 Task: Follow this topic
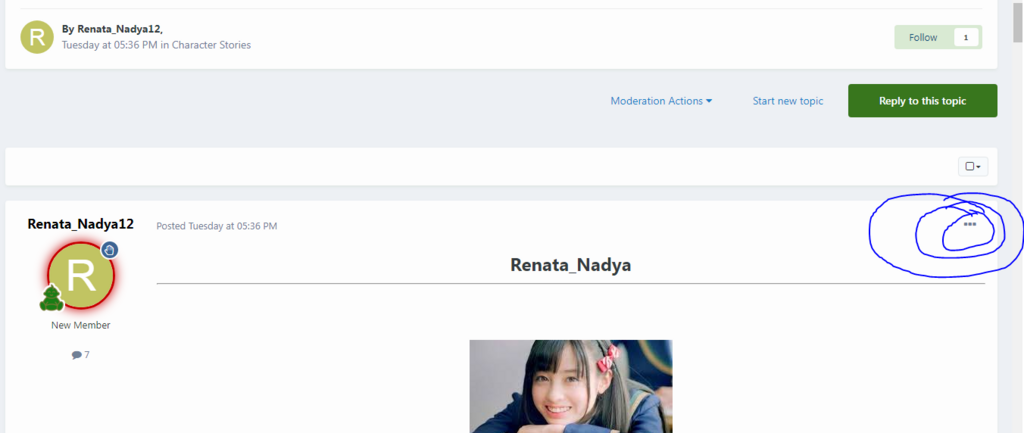(x=923, y=37)
